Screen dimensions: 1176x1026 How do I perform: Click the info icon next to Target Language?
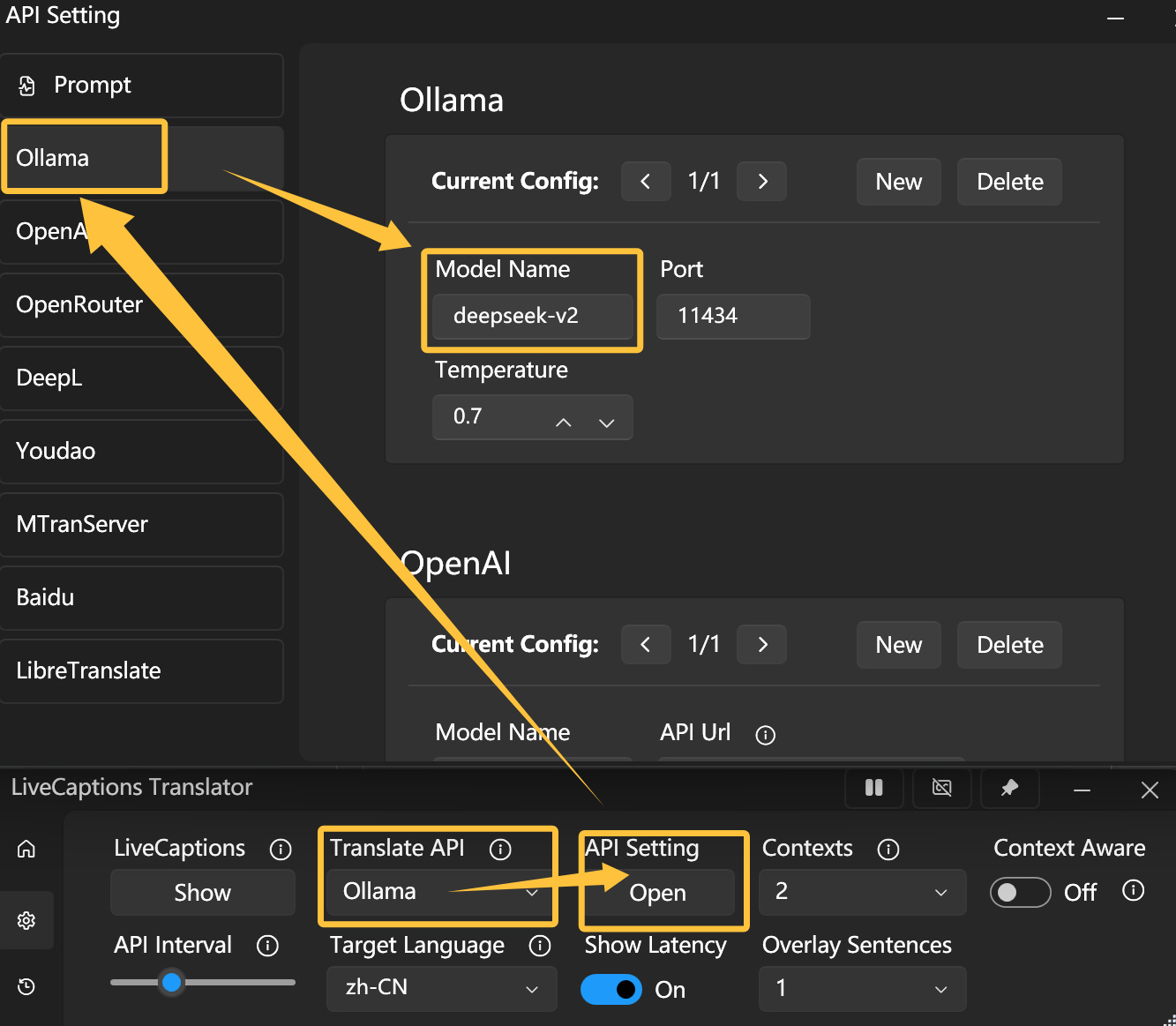[539, 947]
